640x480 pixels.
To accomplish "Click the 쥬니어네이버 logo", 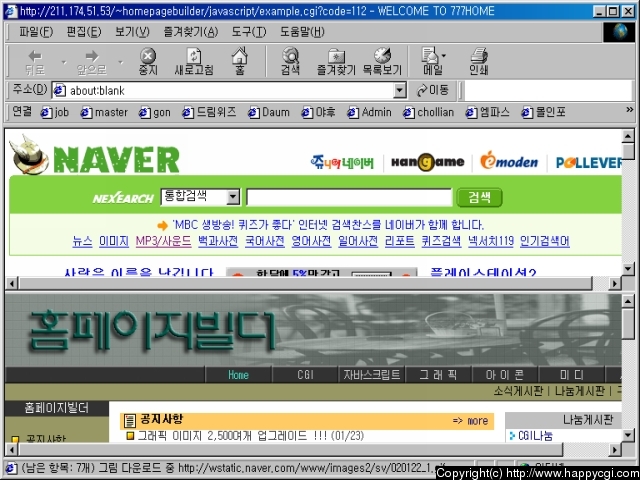I will pyautogui.click(x=342, y=162).
